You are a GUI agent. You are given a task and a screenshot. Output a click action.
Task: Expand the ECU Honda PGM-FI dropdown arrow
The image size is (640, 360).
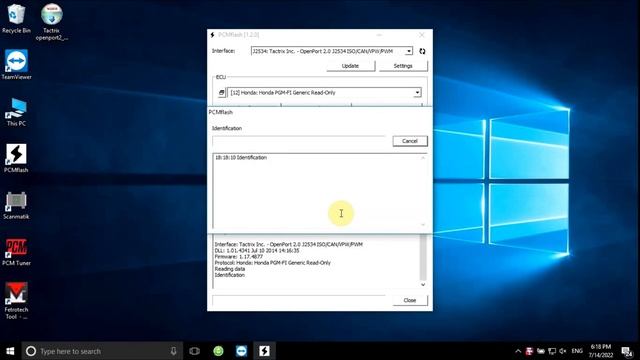coord(417,93)
